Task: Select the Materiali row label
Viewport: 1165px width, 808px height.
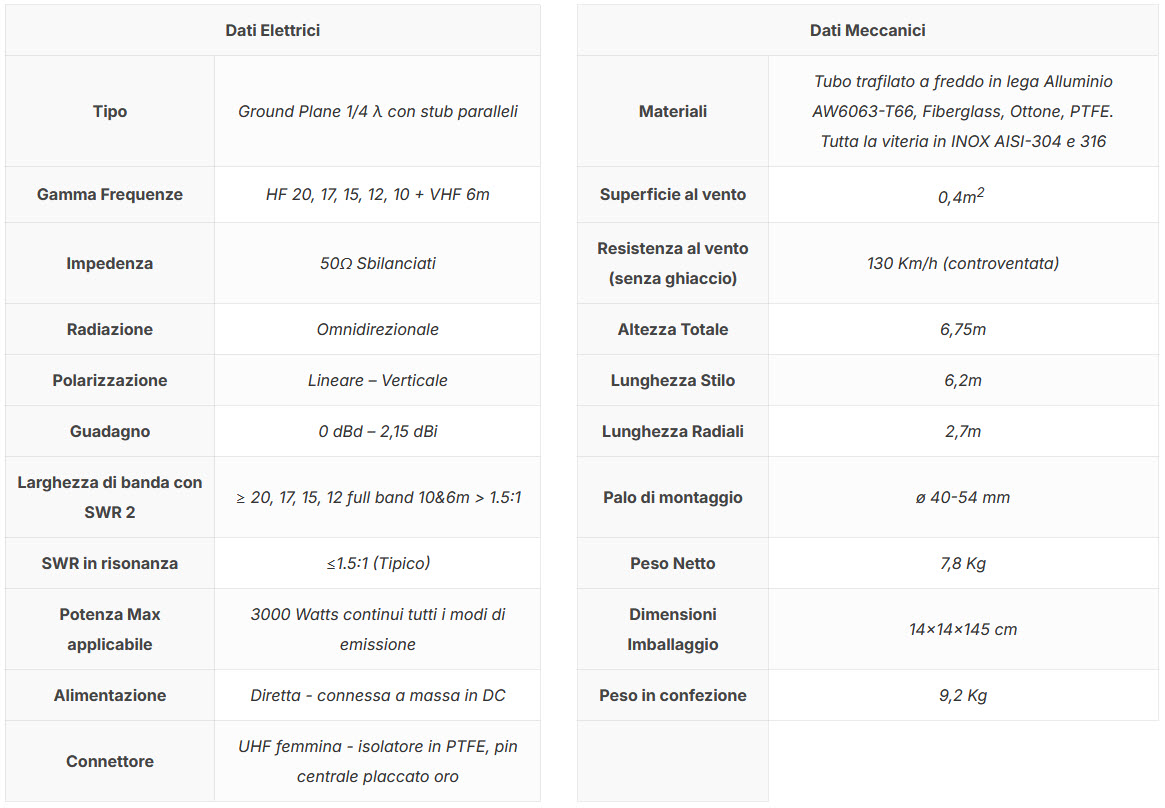Action: pos(673,111)
